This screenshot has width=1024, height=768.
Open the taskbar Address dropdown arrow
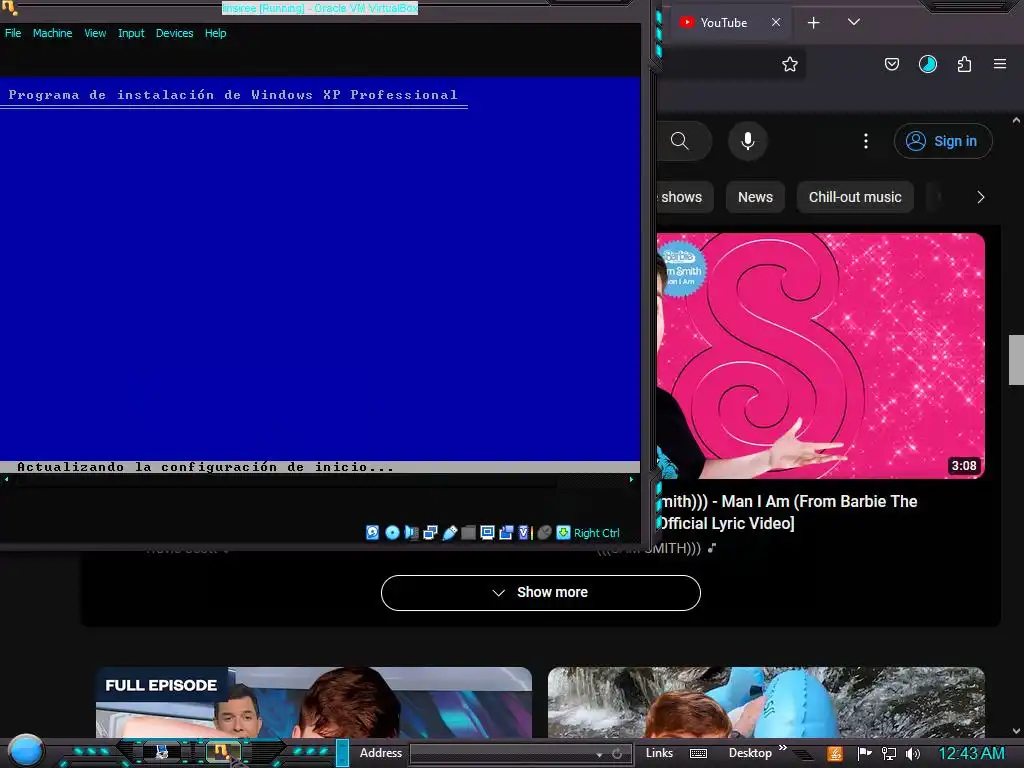(599, 755)
